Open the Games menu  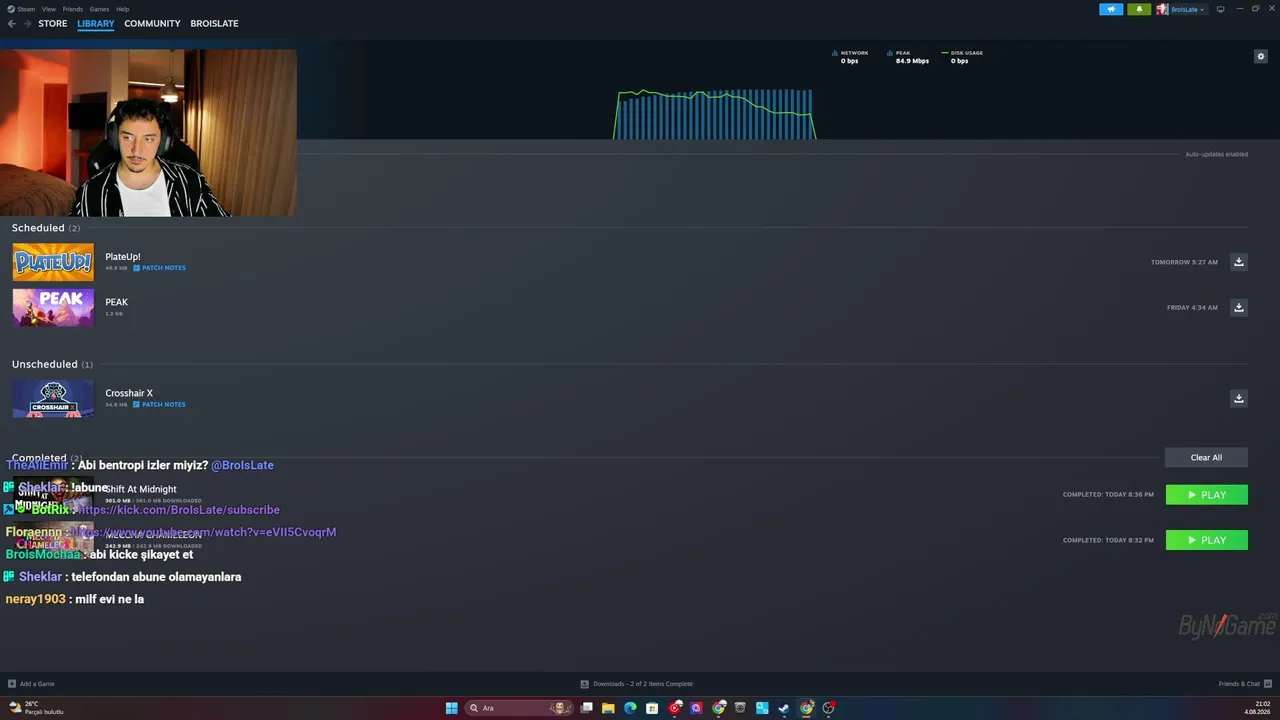point(99,9)
